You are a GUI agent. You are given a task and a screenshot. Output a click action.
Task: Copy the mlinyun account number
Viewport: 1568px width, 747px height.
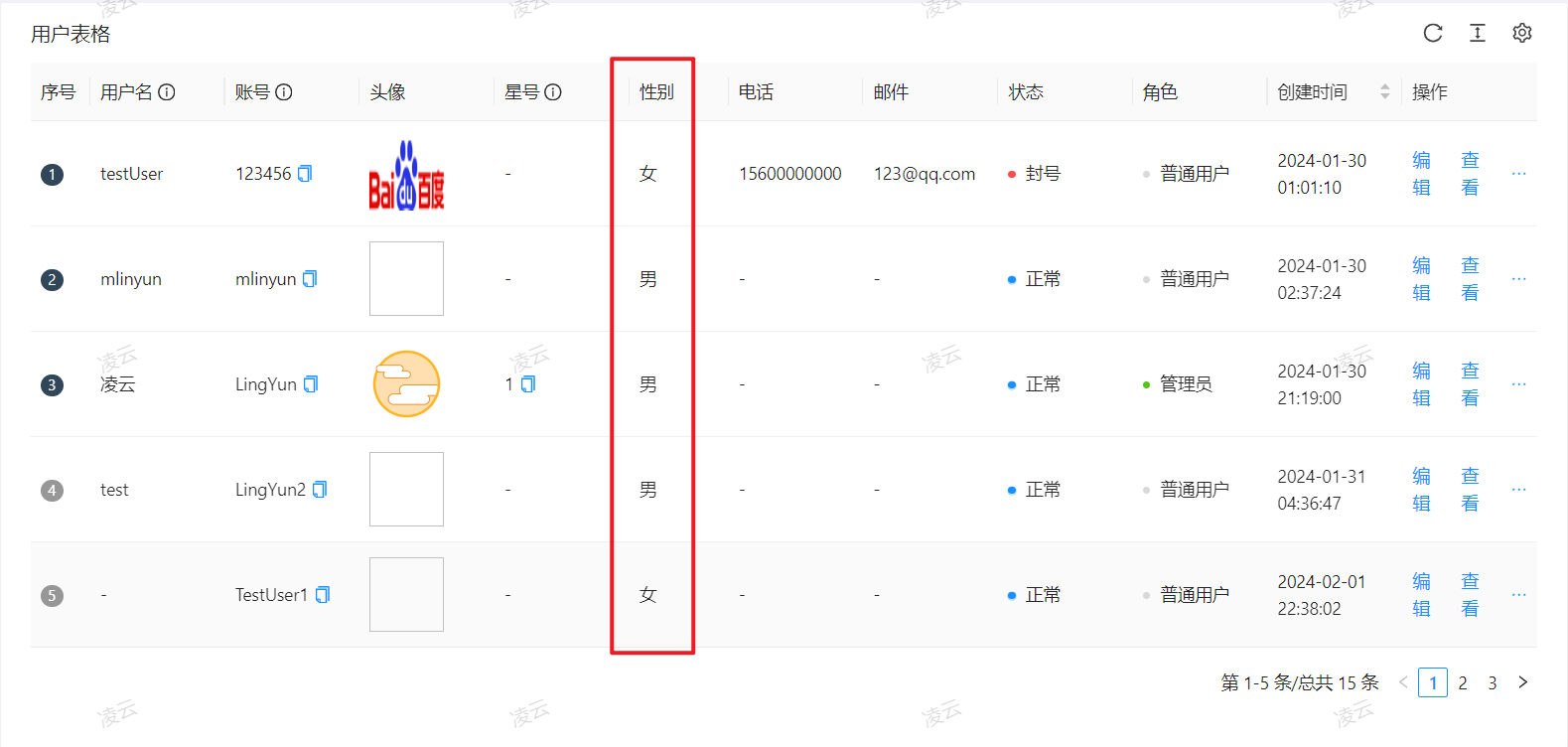[310, 279]
